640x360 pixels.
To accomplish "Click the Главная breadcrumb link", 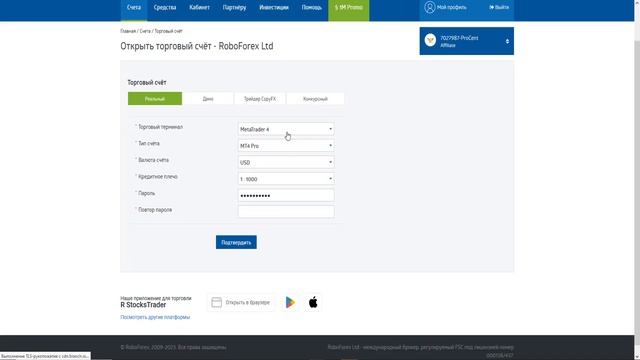I will [128, 31].
